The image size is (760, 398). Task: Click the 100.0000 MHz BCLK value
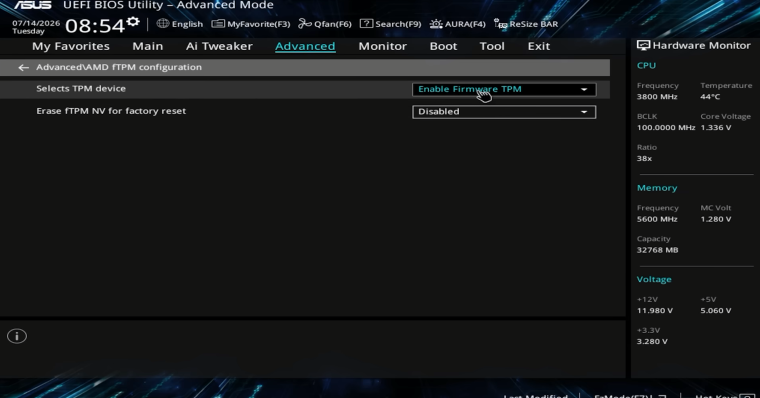coord(666,127)
